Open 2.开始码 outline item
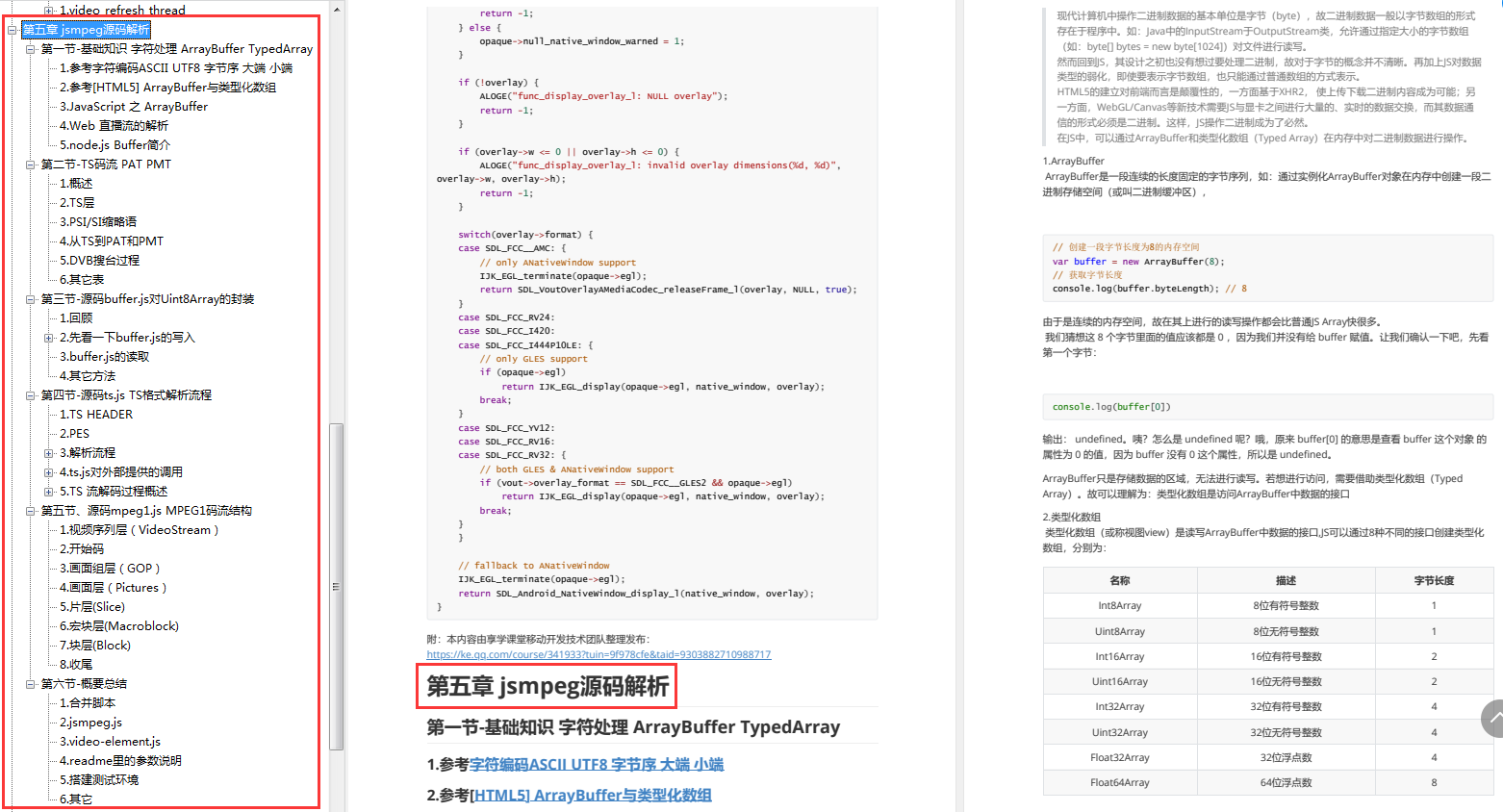Image resolution: width=1503 pixels, height=812 pixels. 82,549
